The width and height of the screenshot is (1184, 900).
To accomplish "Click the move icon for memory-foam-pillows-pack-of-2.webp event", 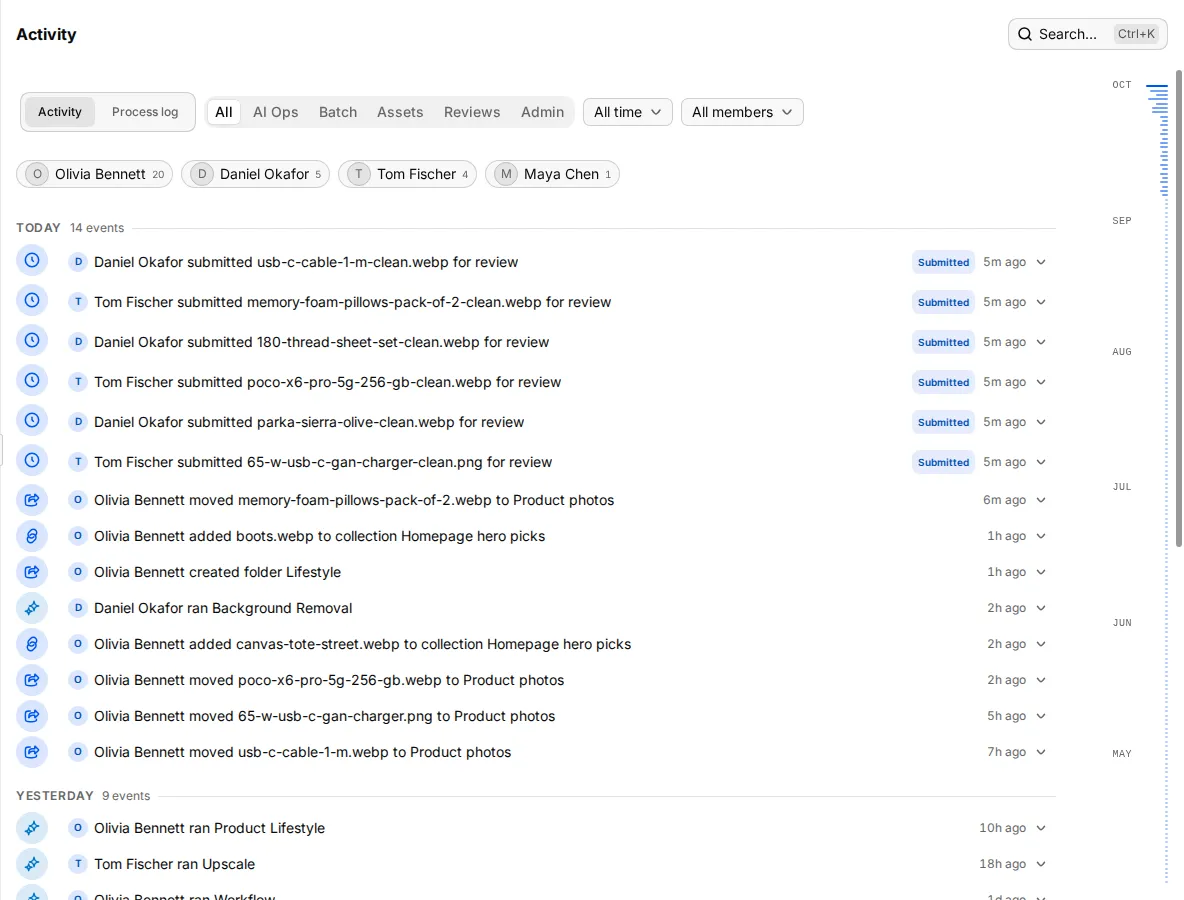I will [32, 500].
